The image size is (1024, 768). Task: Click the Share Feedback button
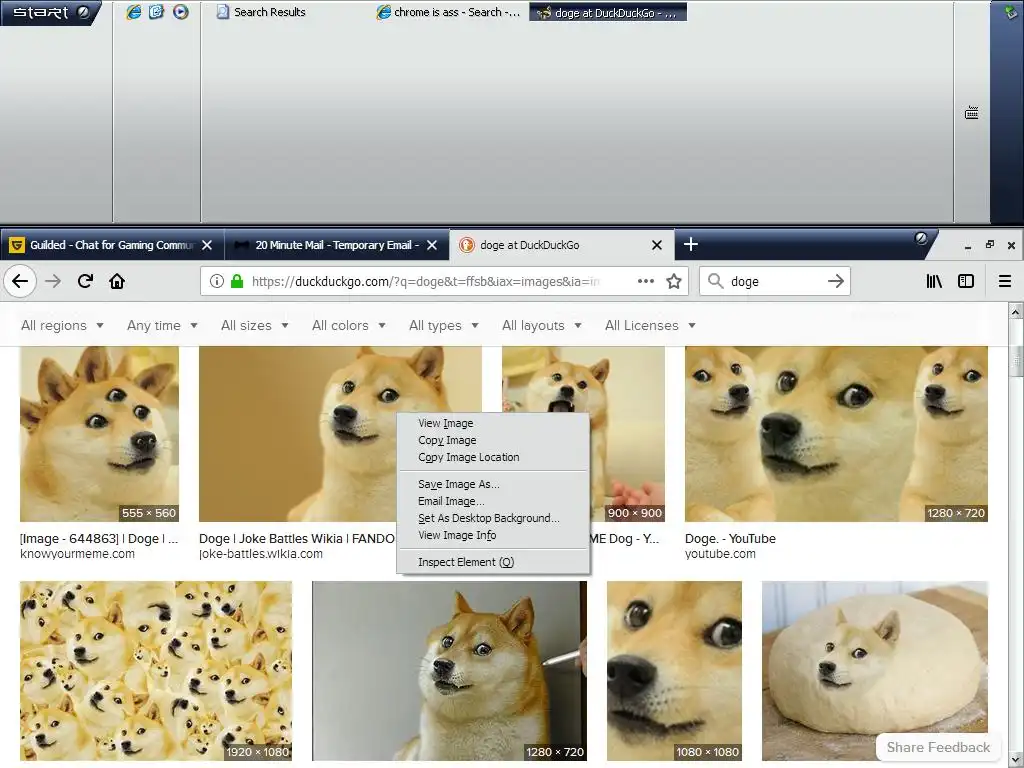(x=938, y=747)
